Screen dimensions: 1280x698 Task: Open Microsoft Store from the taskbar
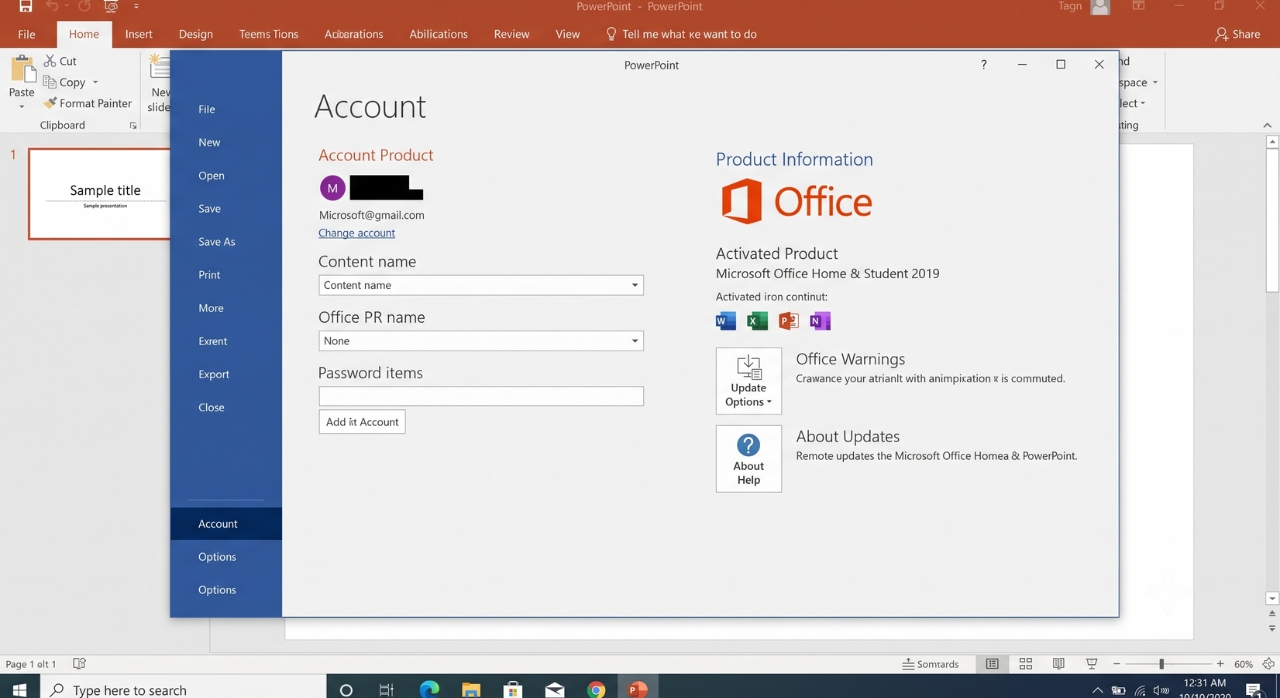point(513,689)
